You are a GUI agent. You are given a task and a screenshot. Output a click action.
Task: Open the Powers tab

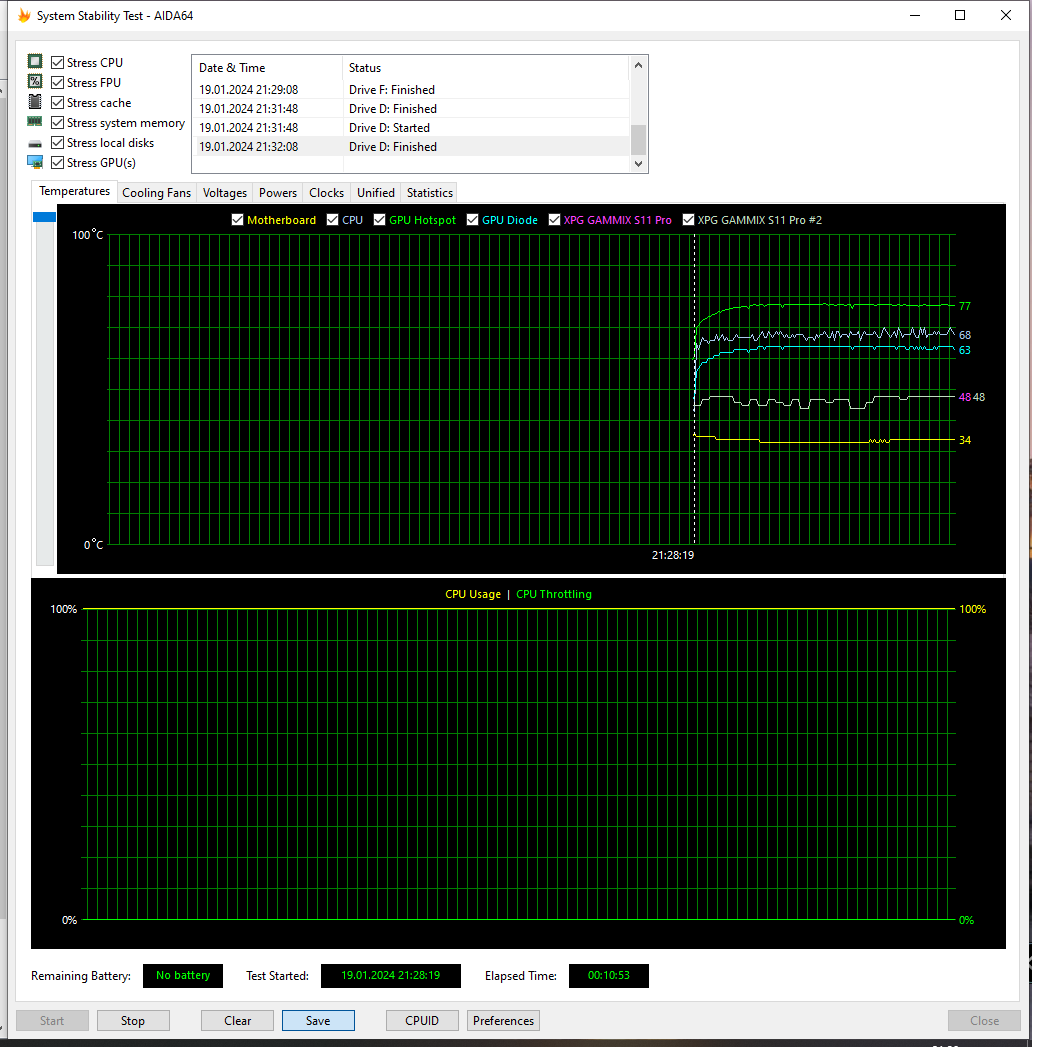[x=278, y=193]
